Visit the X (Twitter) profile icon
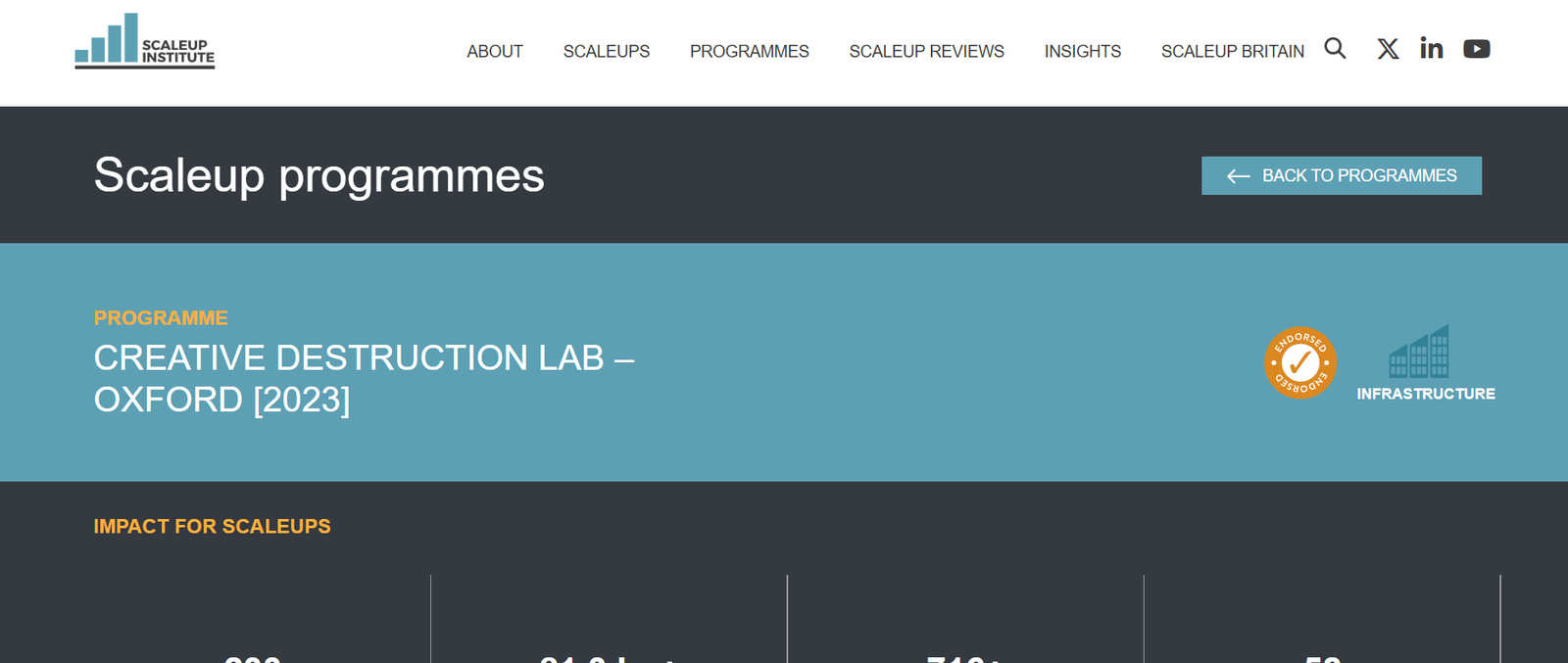 [x=1388, y=49]
